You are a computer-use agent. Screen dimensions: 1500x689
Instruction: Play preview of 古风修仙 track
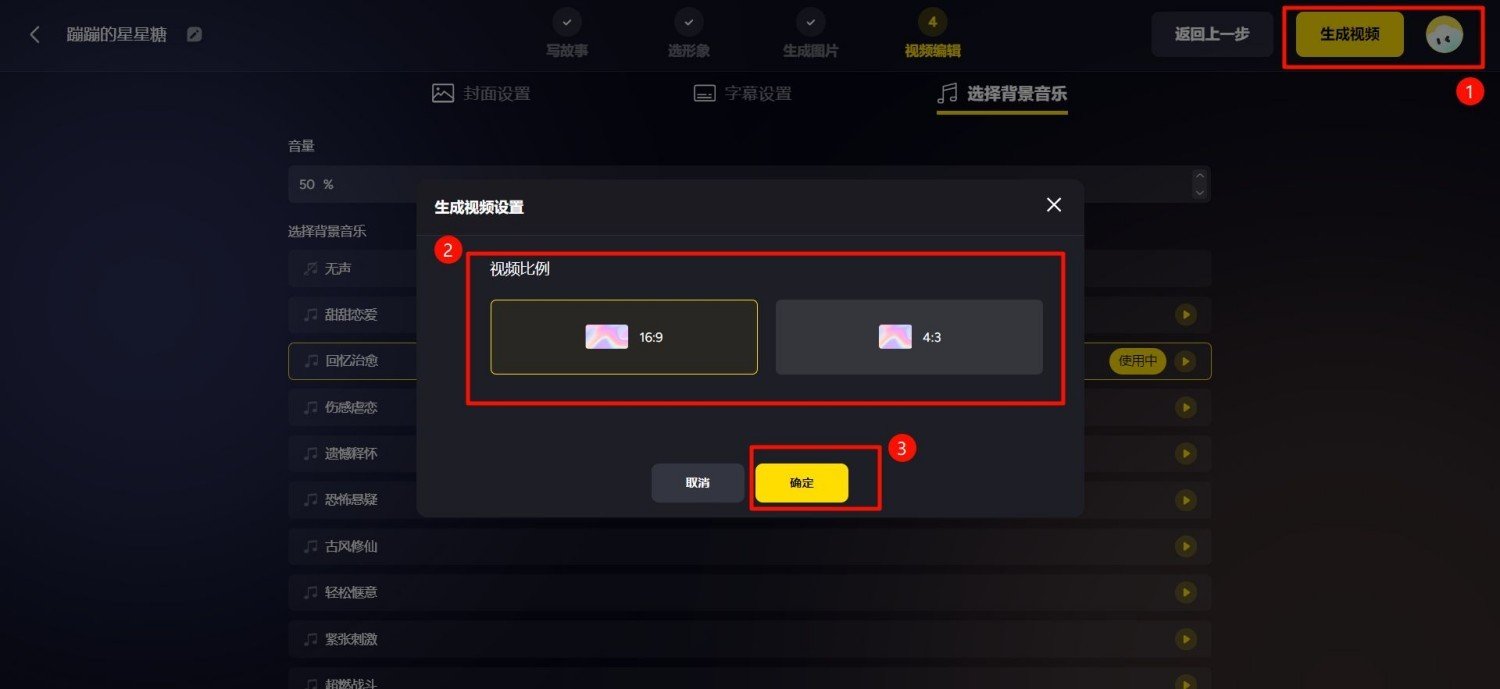[x=1185, y=546]
